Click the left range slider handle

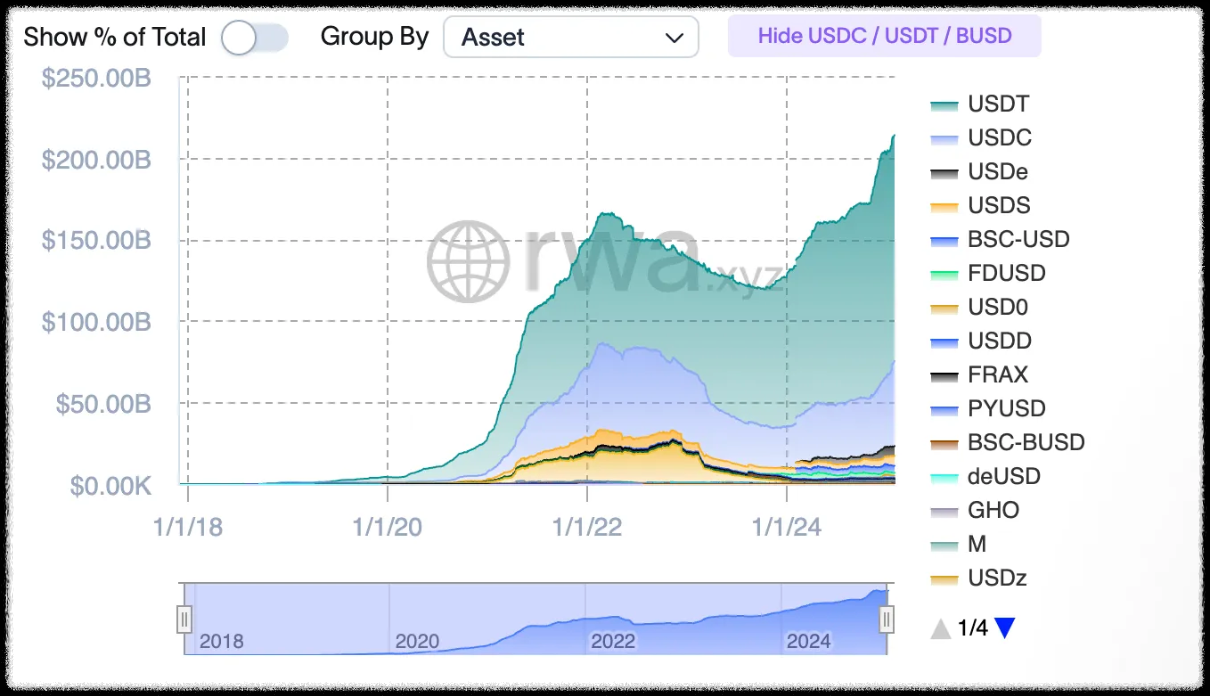tap(184, 620)
